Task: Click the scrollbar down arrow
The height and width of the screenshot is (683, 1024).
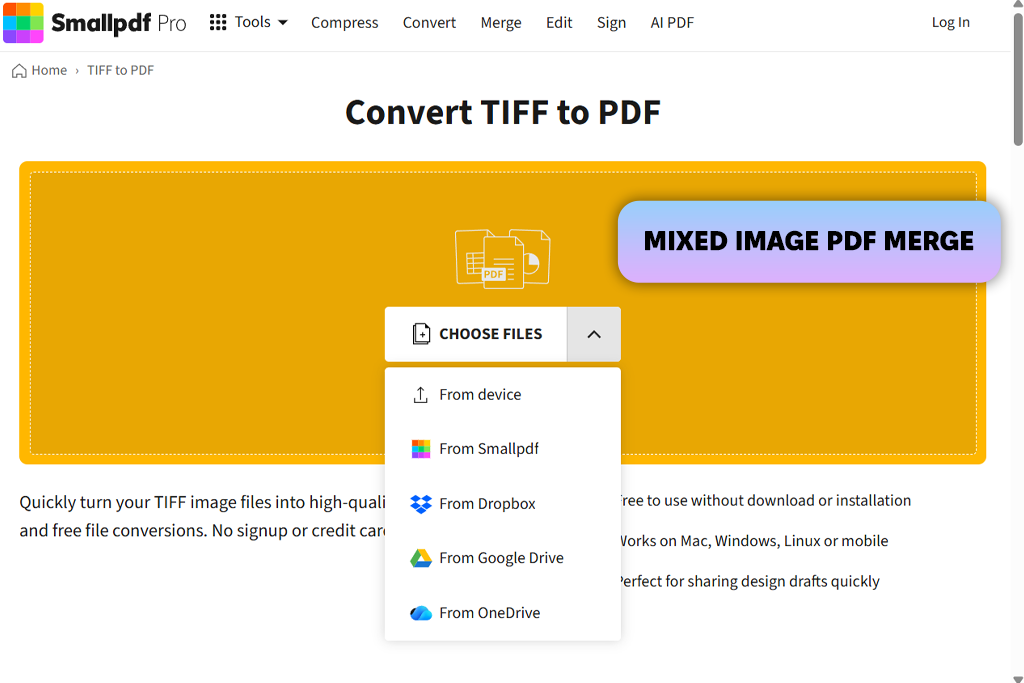Action: pos(1017,678)
